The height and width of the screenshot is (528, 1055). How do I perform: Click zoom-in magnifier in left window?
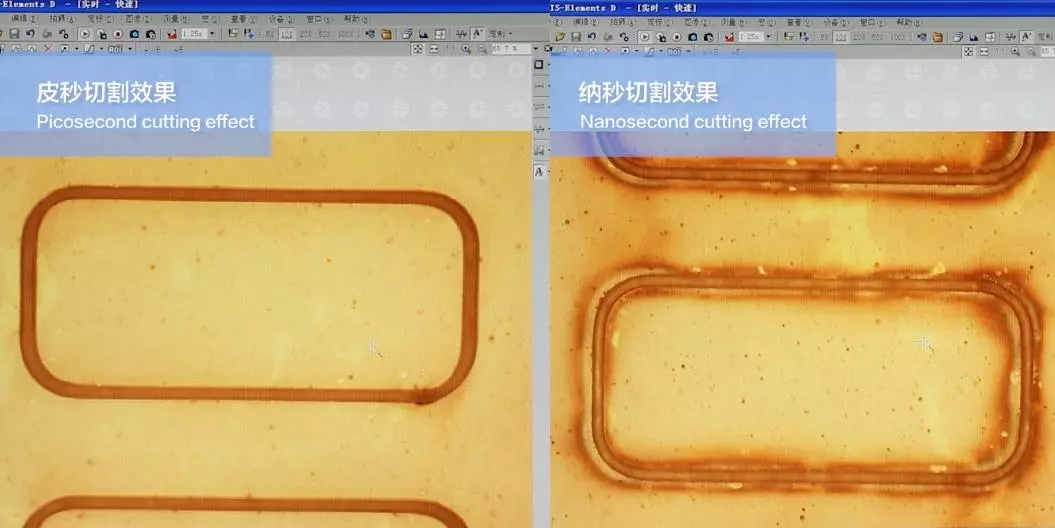click(x=466, y=48)
